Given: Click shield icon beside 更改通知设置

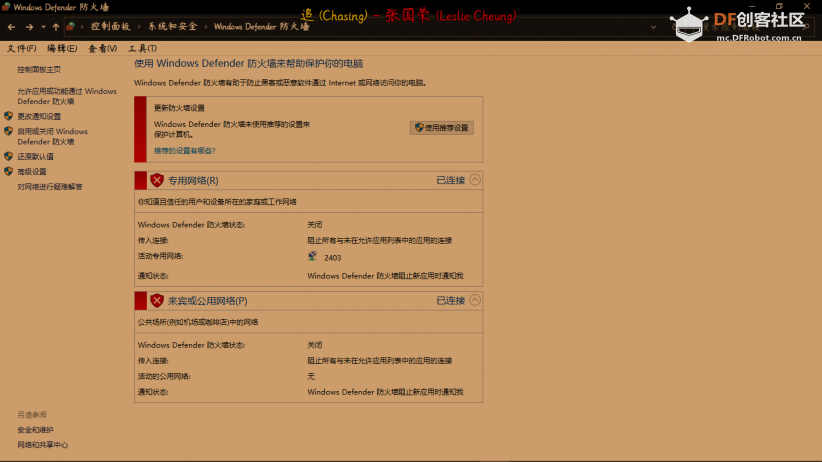Looking at the screenshot, I should 8,116.
